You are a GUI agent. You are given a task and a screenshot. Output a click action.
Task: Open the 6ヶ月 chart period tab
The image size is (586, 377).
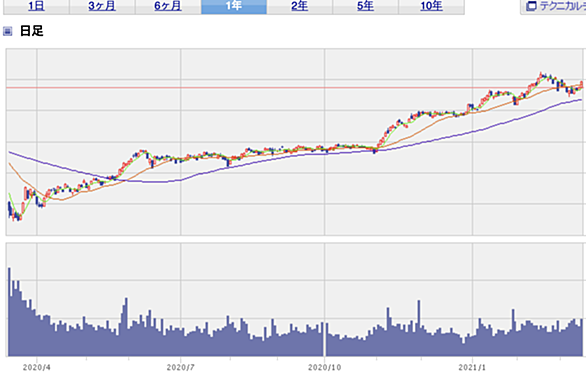coord(168,6)
